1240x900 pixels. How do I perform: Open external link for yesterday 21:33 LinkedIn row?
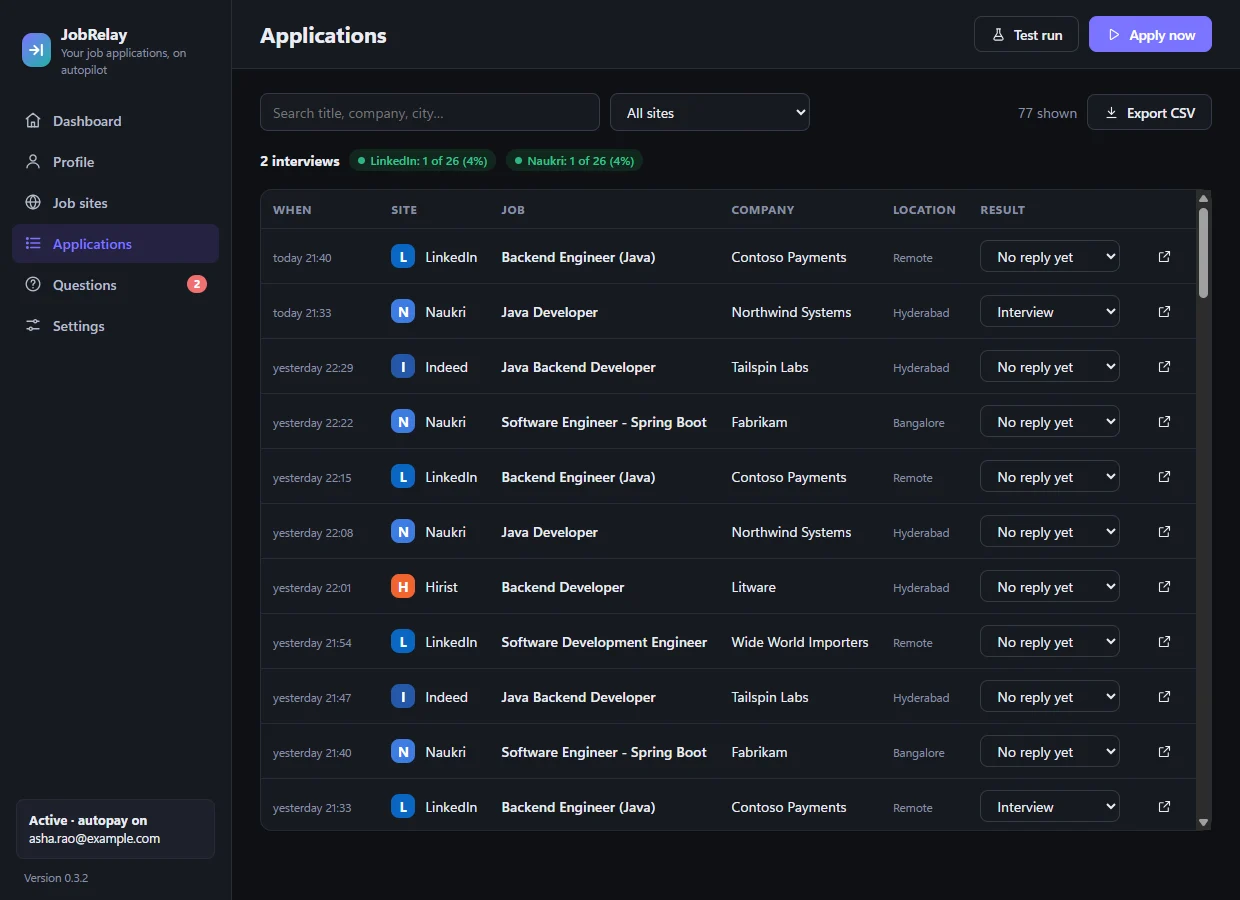tap(1164, 807)
